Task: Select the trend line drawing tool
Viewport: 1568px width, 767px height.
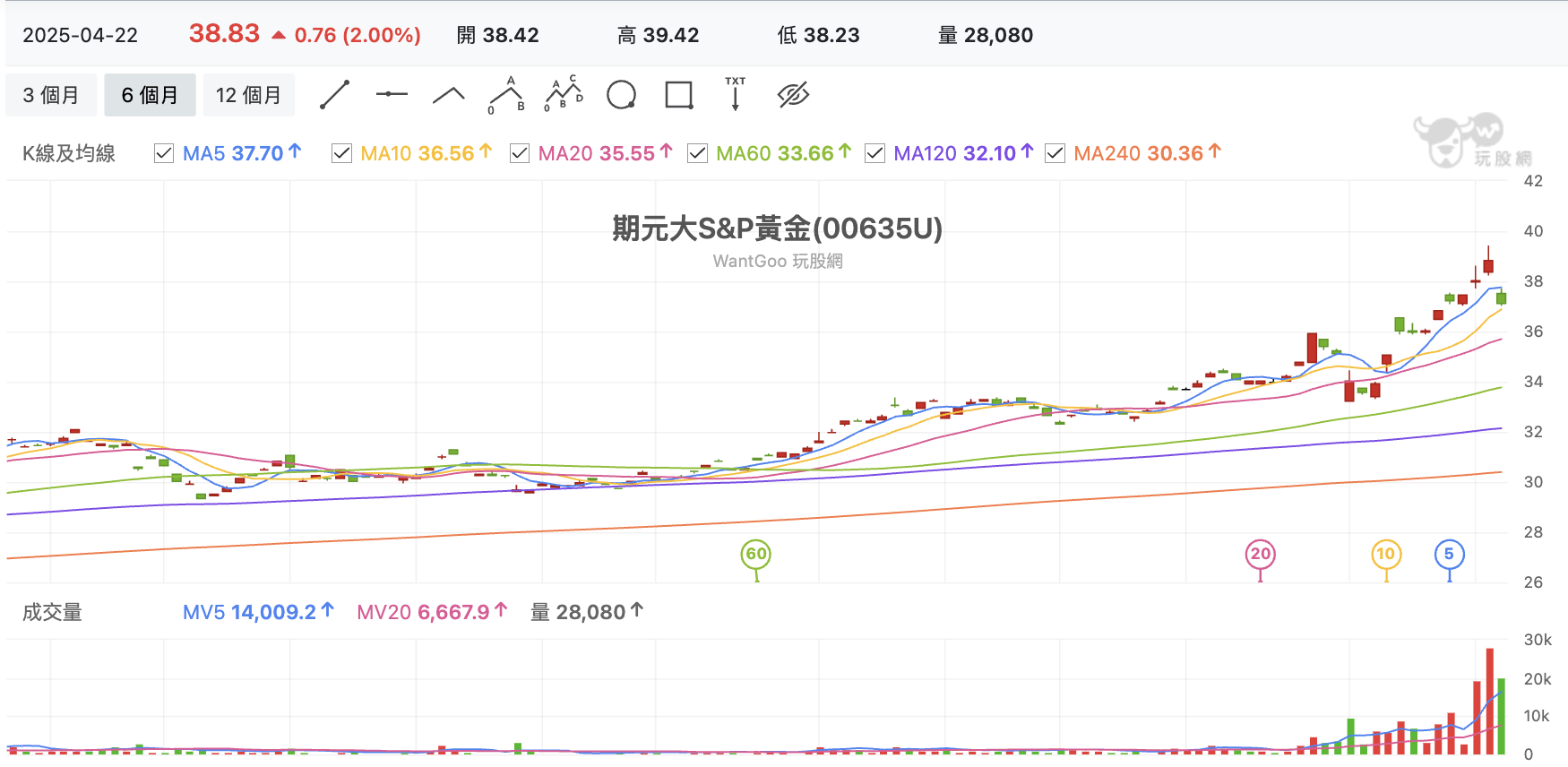Action: point(334,95)
